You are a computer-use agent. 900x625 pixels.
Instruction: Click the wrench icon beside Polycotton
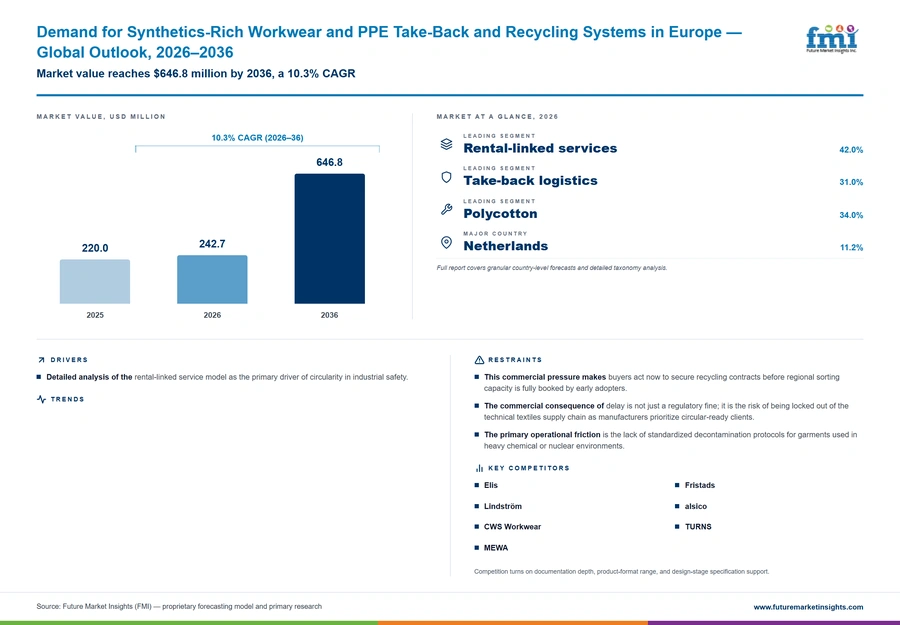[446, 209]
